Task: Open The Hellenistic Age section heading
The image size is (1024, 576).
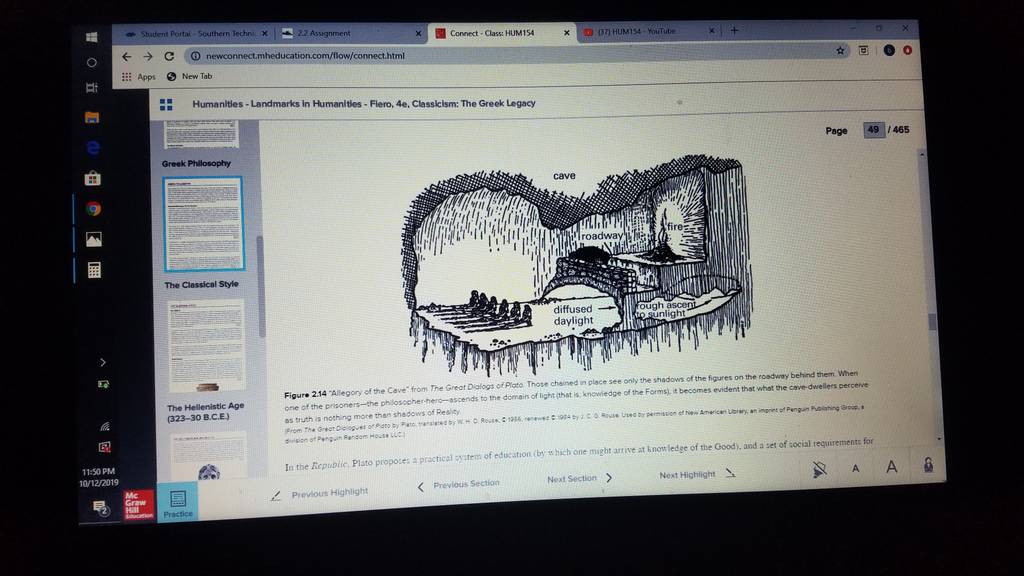Action: pos(206,412)
